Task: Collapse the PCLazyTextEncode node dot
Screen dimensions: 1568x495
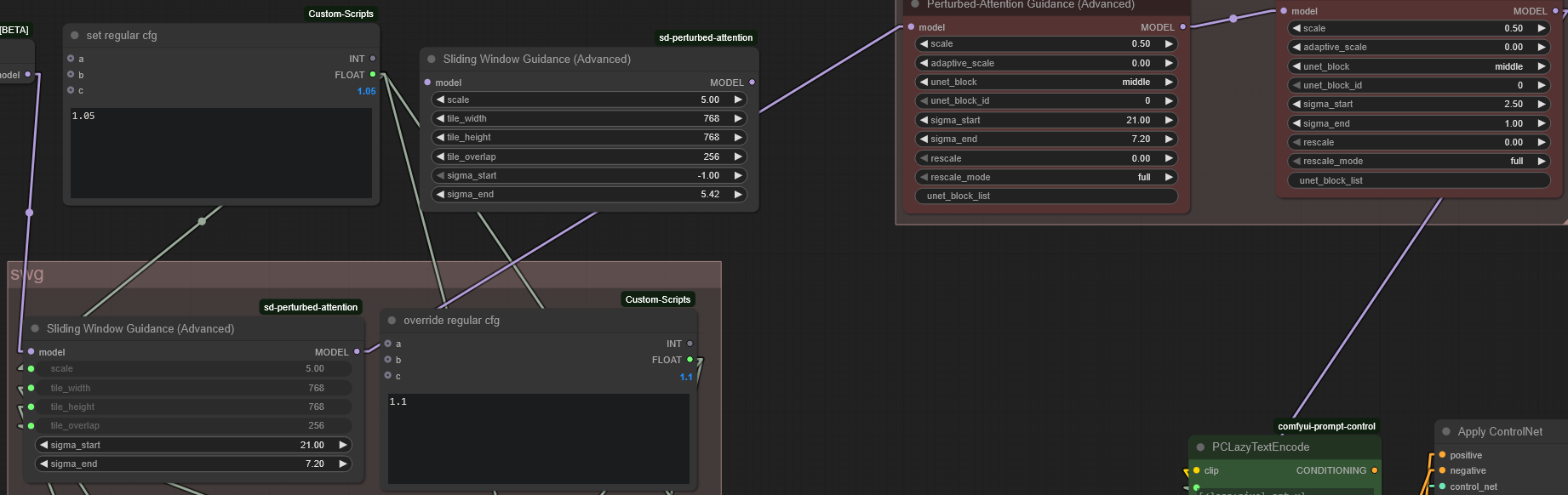Action: (1201, 447)
